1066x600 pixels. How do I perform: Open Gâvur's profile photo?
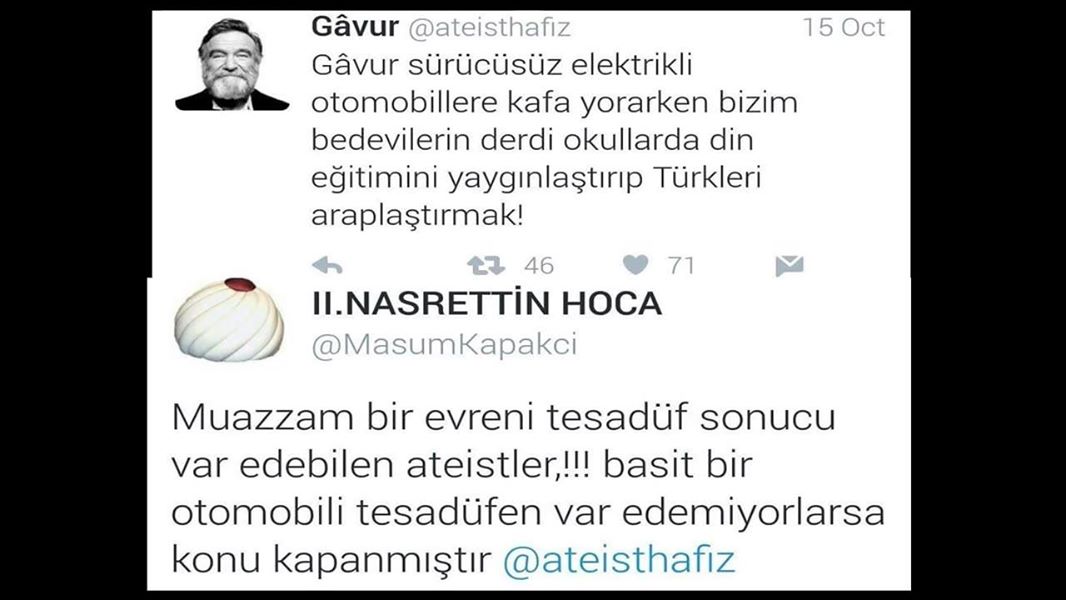(233, 65)
